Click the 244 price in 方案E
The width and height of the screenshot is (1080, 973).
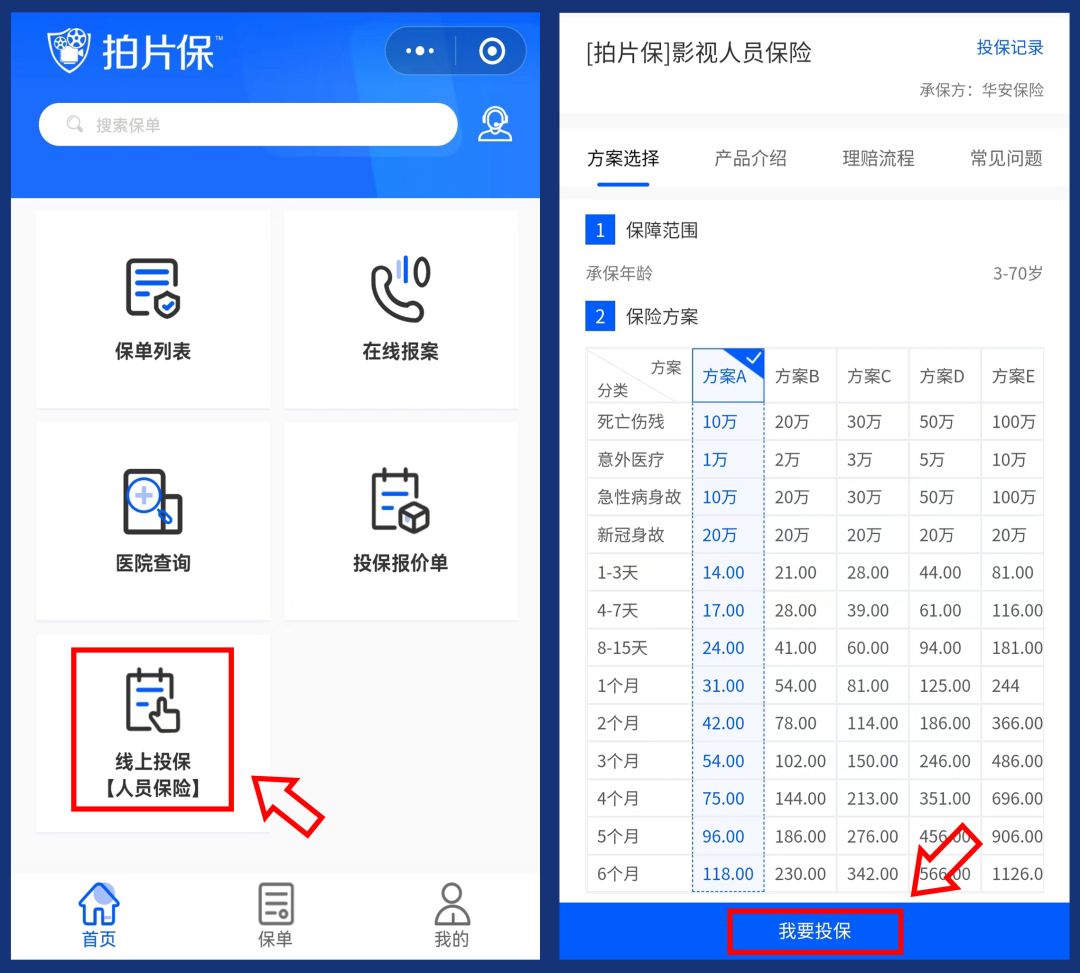coord(1005,685)
